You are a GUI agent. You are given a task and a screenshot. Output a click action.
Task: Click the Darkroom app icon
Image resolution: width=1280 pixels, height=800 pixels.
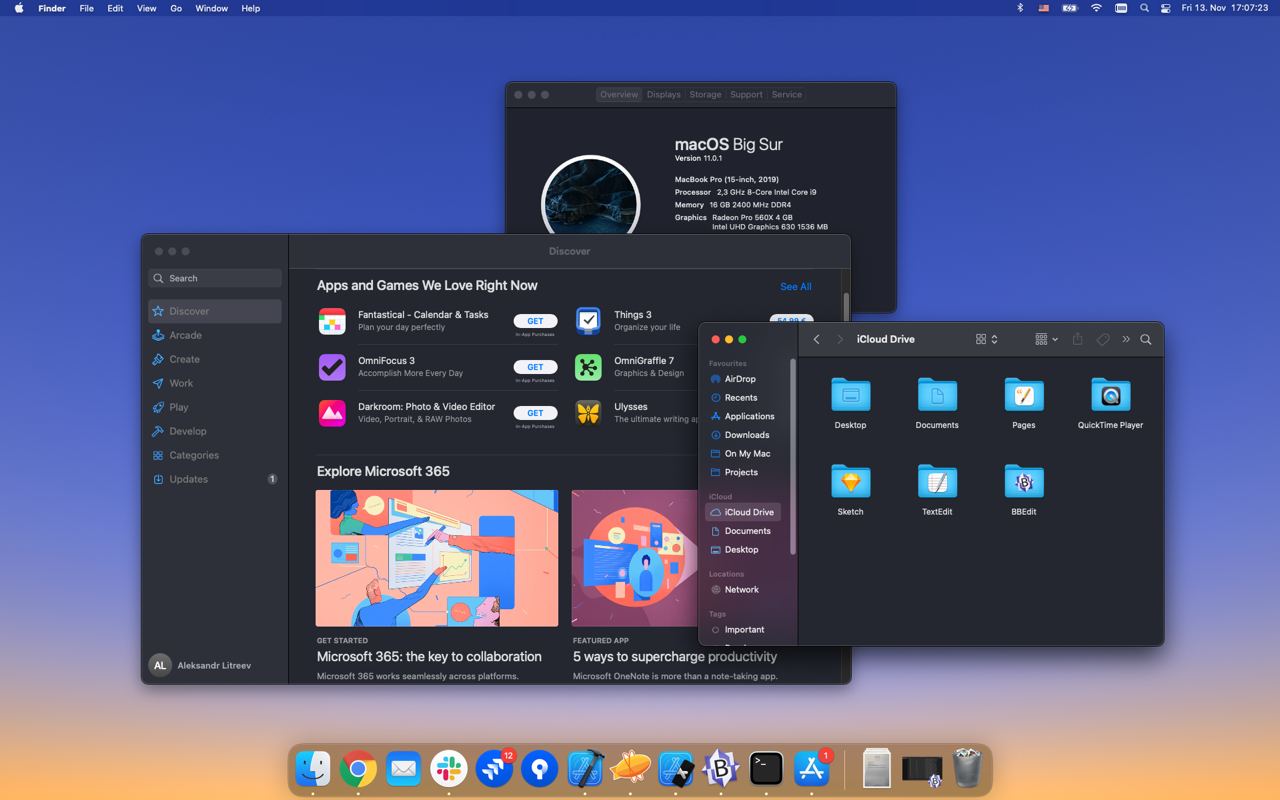click(332, 413)
